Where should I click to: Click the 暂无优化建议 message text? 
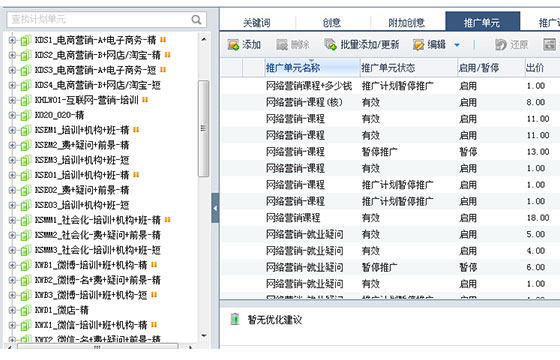click(275, 320)
